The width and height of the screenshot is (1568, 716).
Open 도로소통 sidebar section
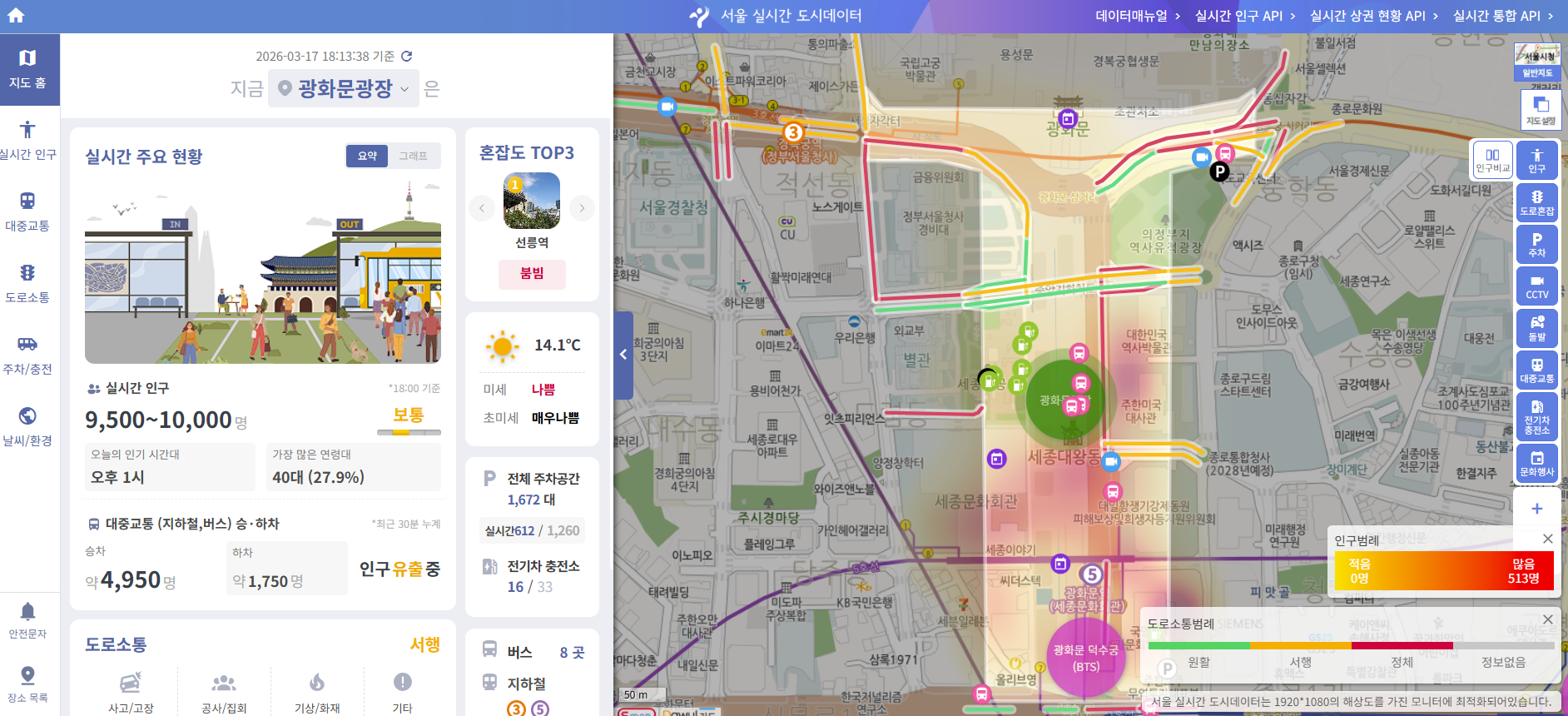point(28,284)
